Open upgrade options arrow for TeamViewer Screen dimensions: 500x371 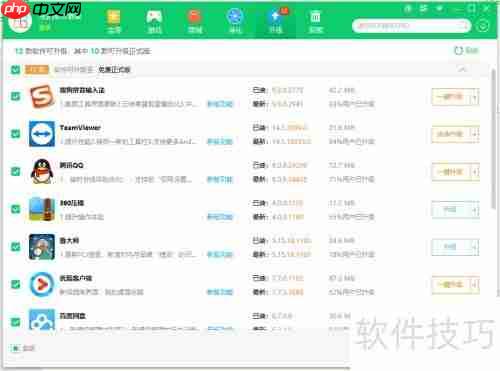(475, 134)
